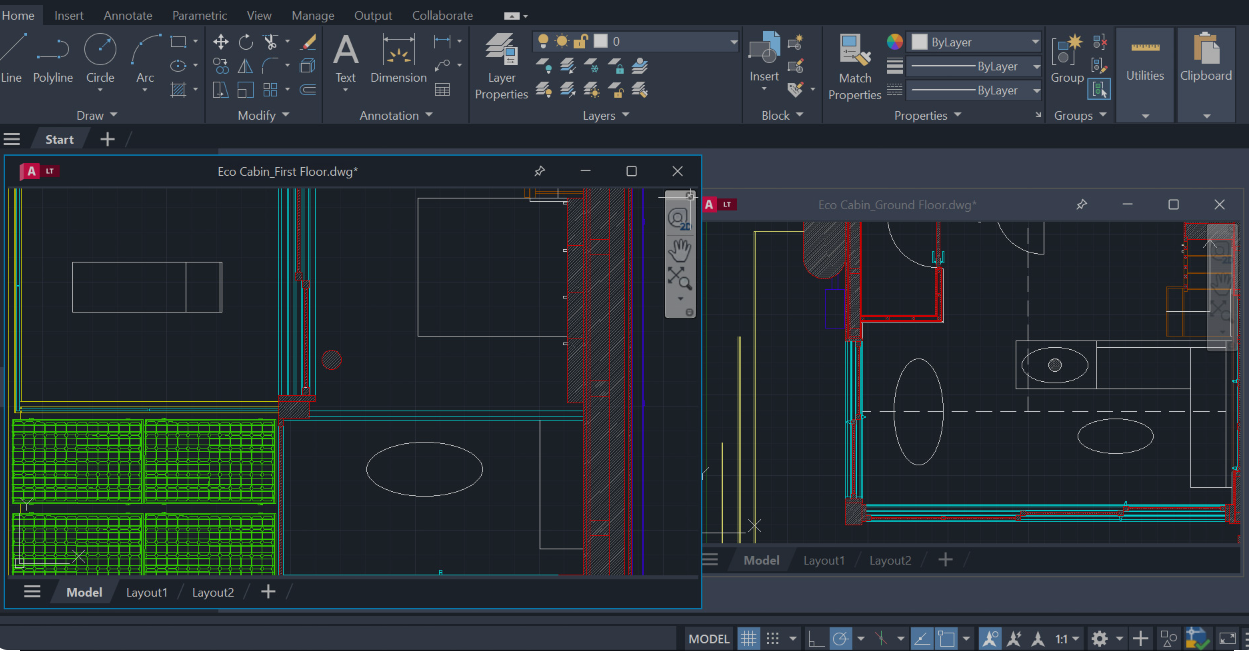Expand the Modify panel
The image size is (1249, 651).
(264, 115)
